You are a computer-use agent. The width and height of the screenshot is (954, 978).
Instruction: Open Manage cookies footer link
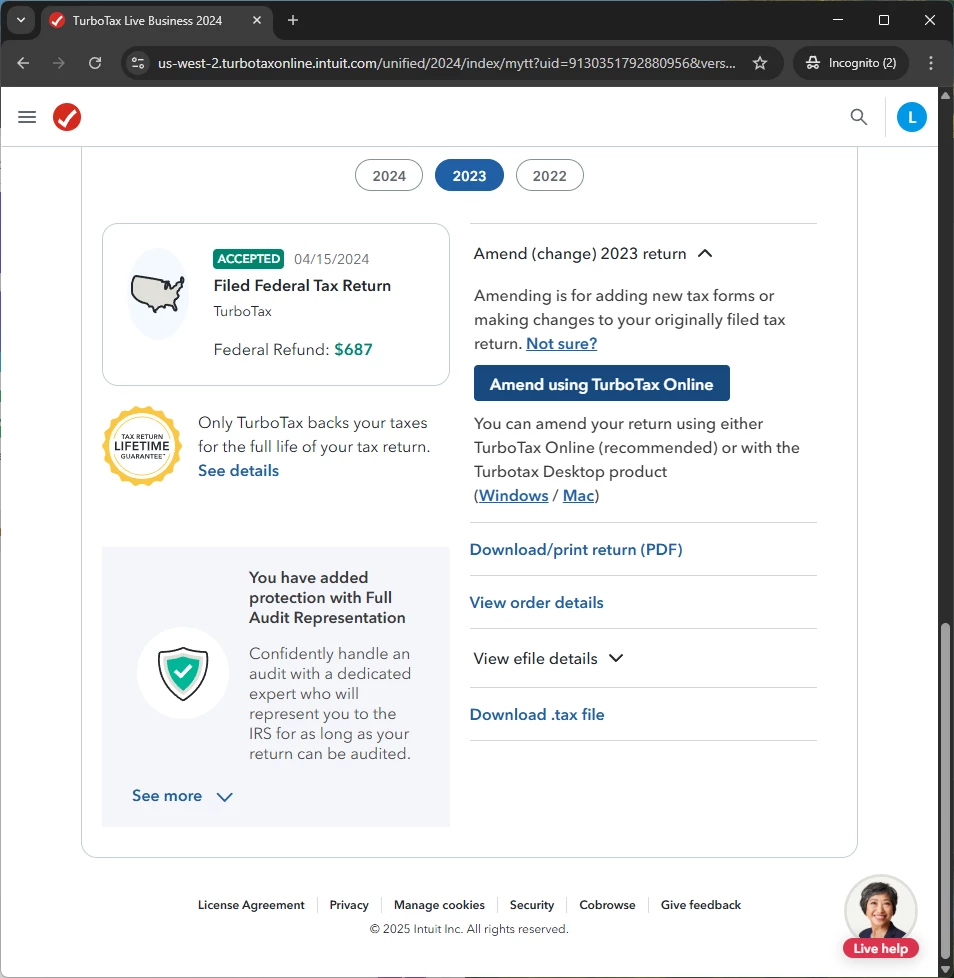tap(440, 905)
